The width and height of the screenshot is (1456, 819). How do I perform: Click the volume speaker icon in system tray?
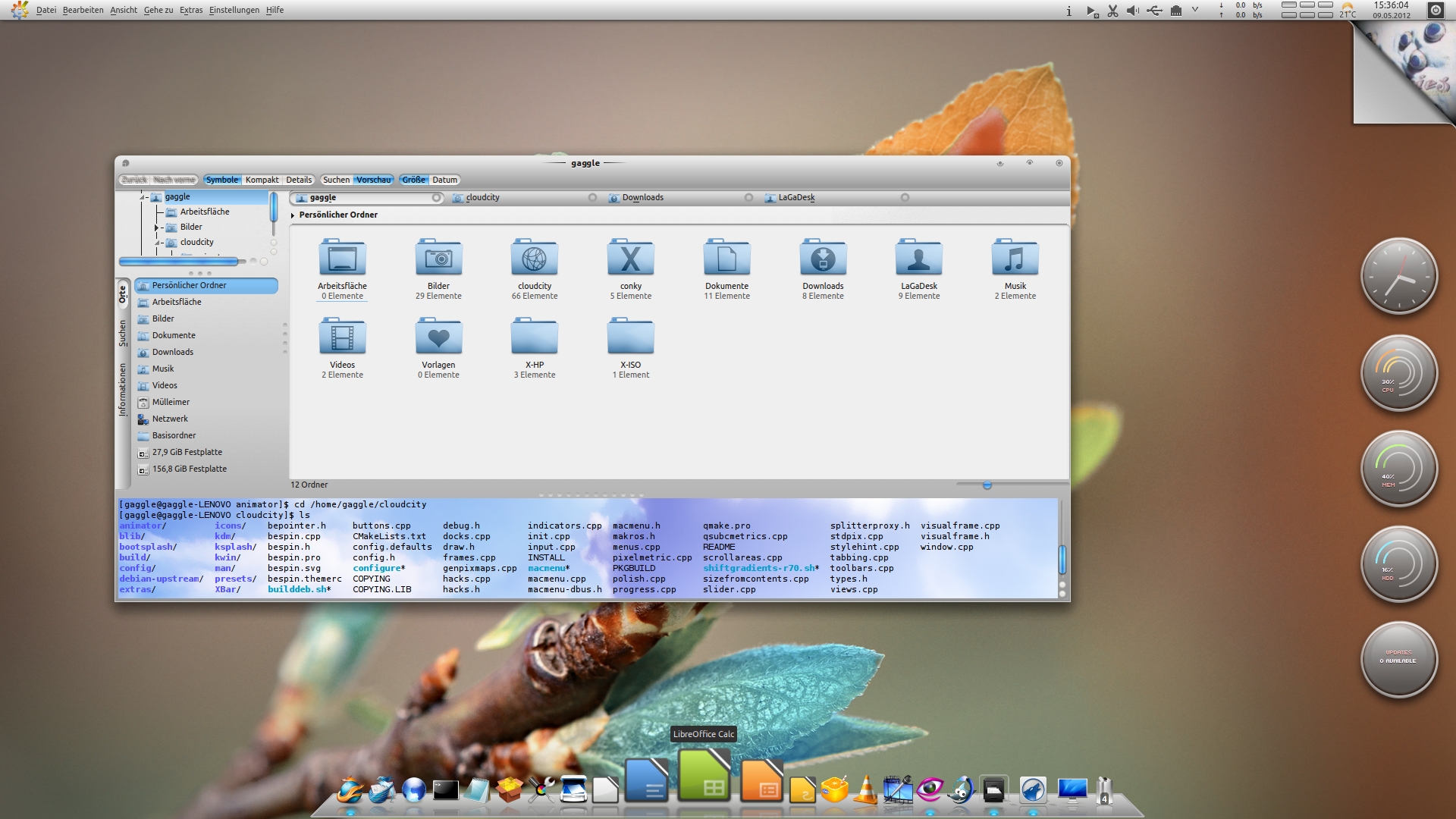[x=1133, y=11]
